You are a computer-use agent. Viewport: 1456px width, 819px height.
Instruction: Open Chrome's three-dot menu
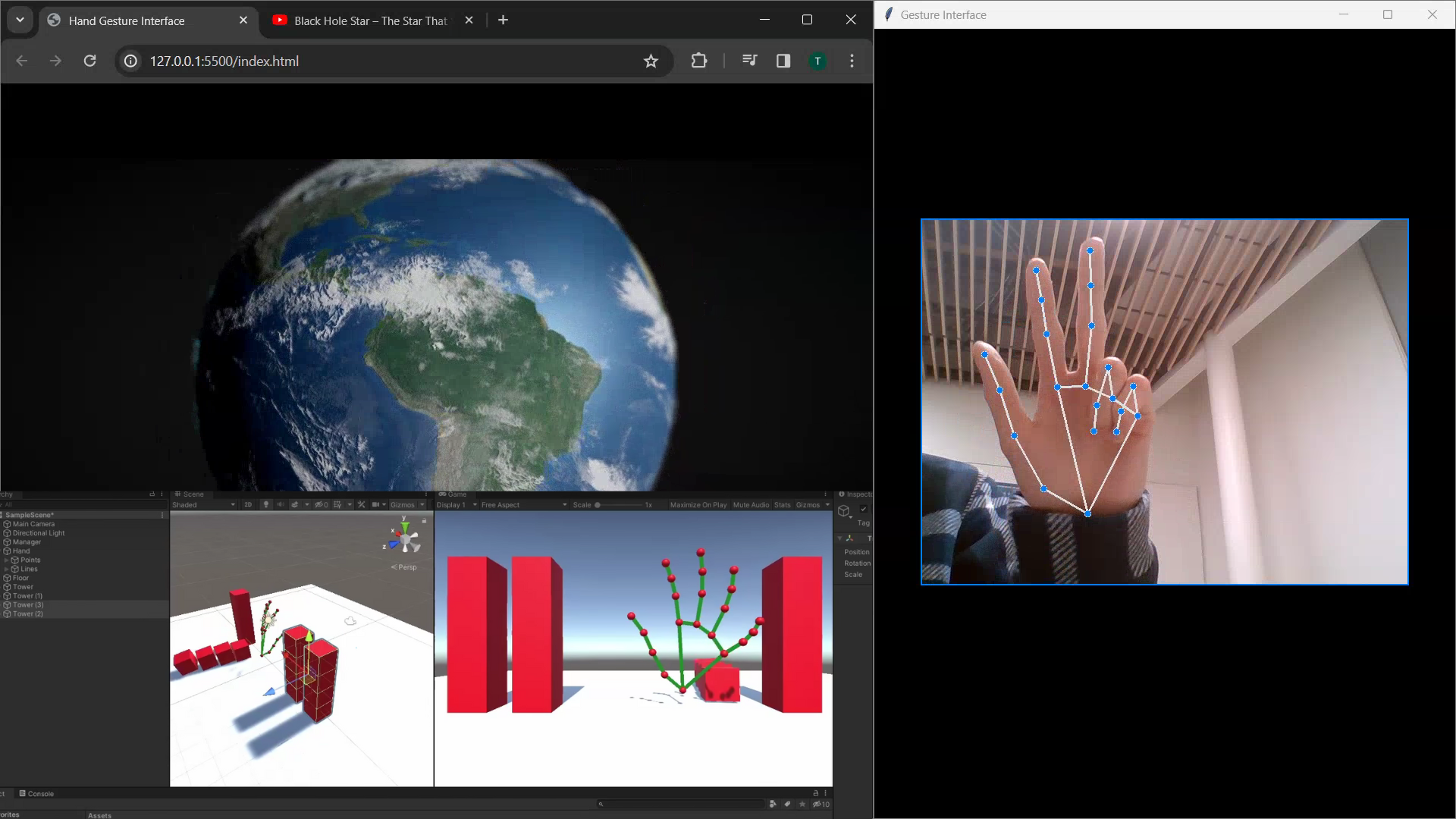tap(852, 61)
